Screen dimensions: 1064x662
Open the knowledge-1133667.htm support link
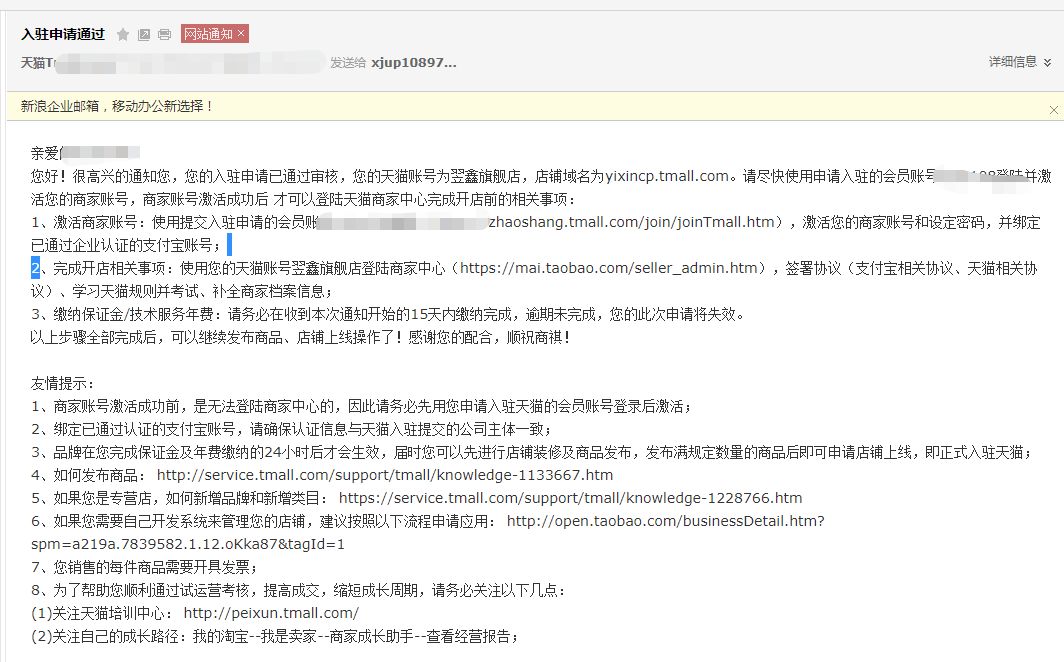tap(385, 475)
